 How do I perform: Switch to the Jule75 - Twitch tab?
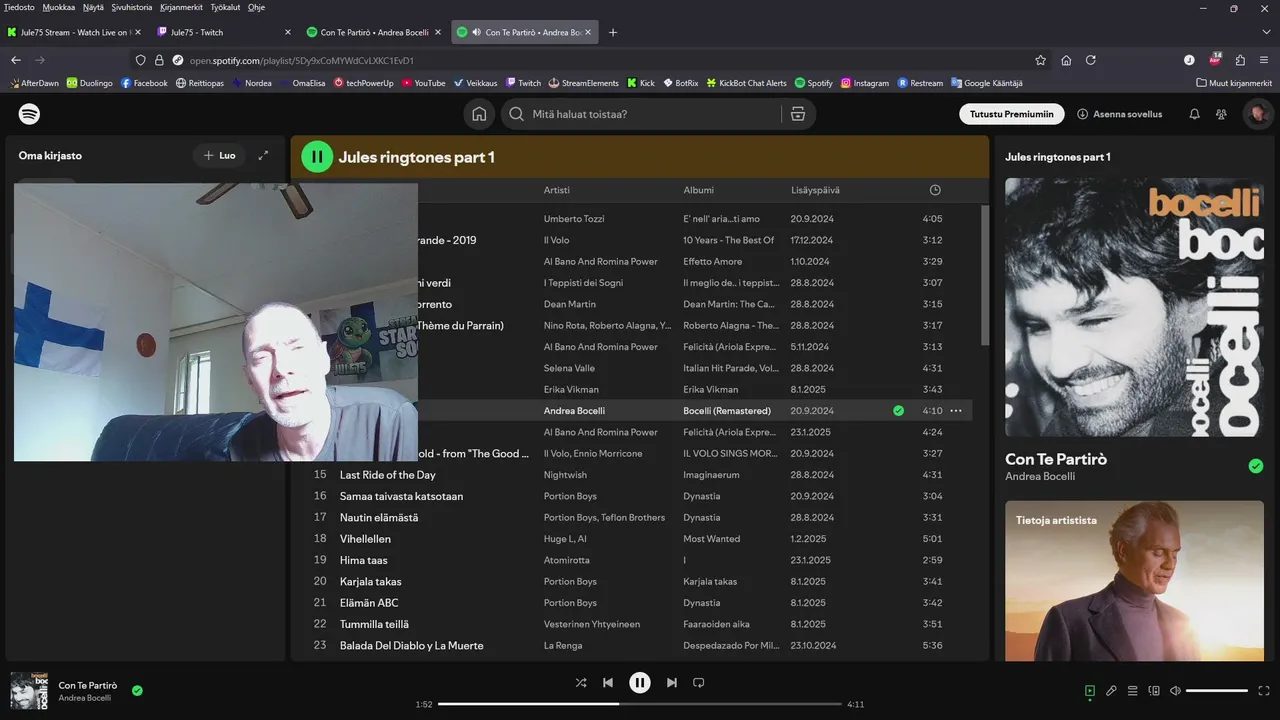click(224, 32)
